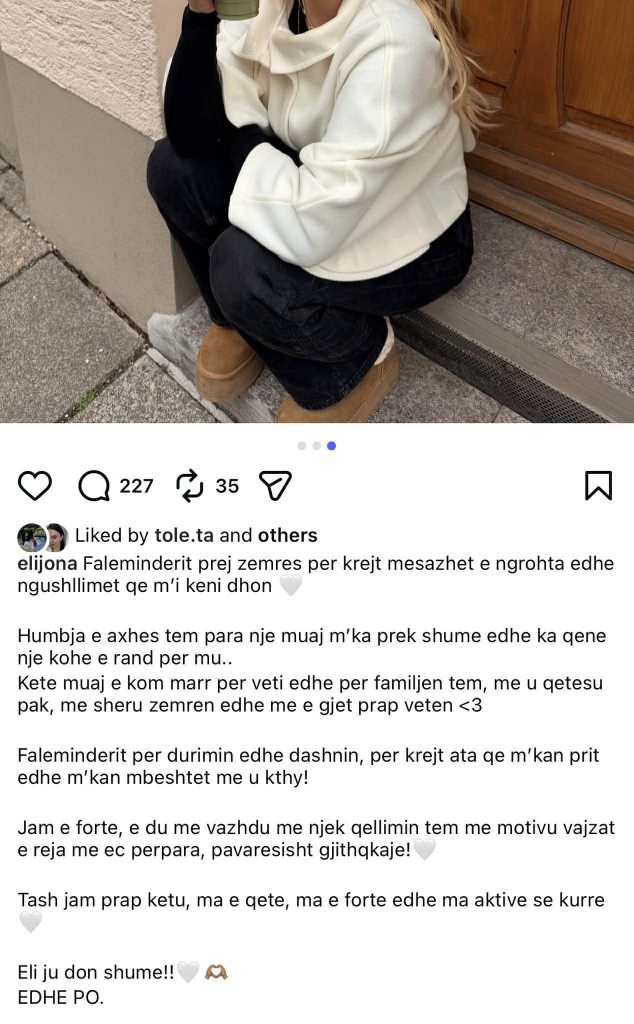The image size is (634, 1024).
Task: Share the post with paper plane icon
Action: click(275, 486)
